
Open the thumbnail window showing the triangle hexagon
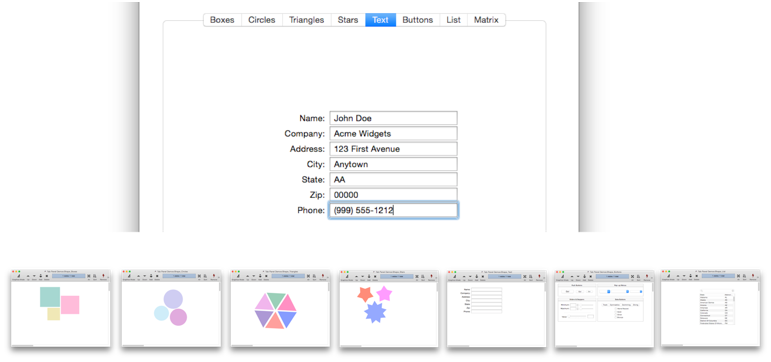(280, 308)
